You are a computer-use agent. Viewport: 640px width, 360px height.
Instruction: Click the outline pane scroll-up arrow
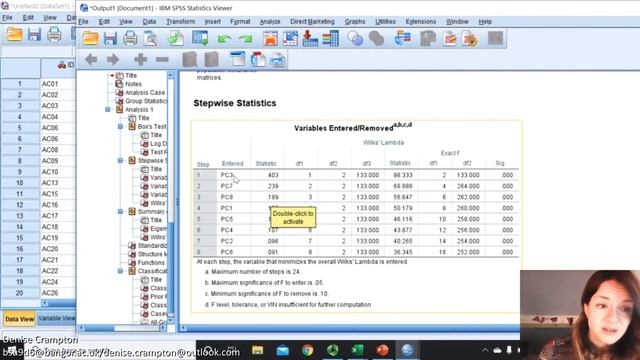click(x=171, y=75)
